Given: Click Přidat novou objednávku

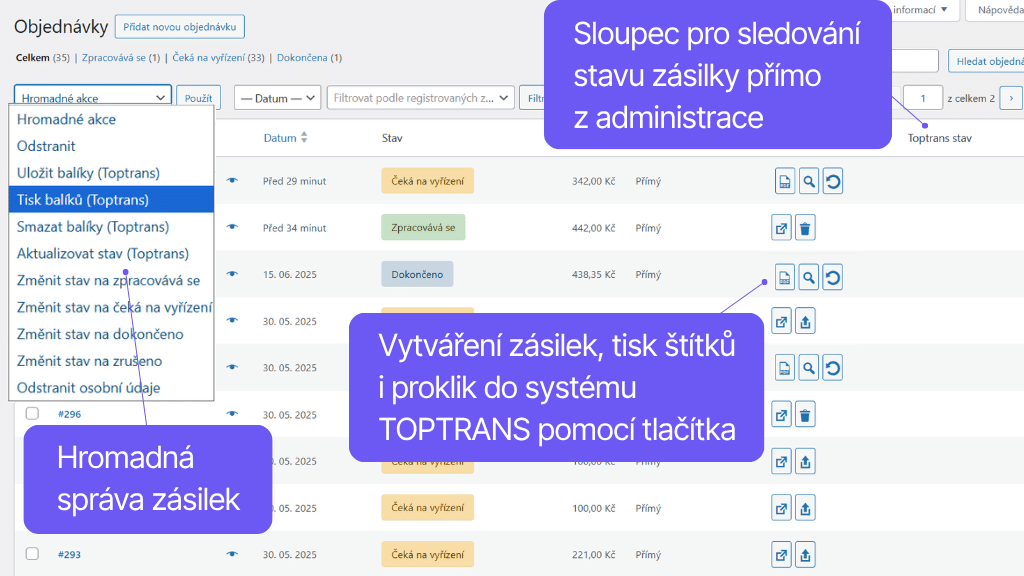Looking at the screenshot, I should pos(179,27).
